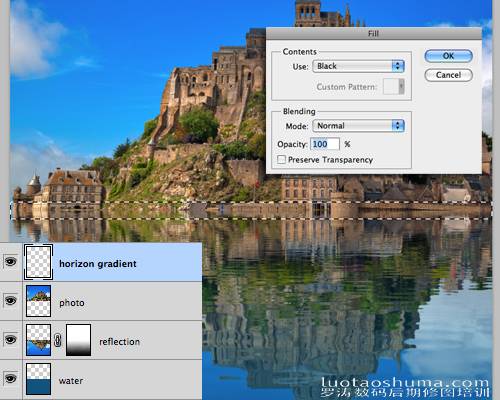Select the water layer thumbnail
This screenshot has width=500, height=400.
38,379
